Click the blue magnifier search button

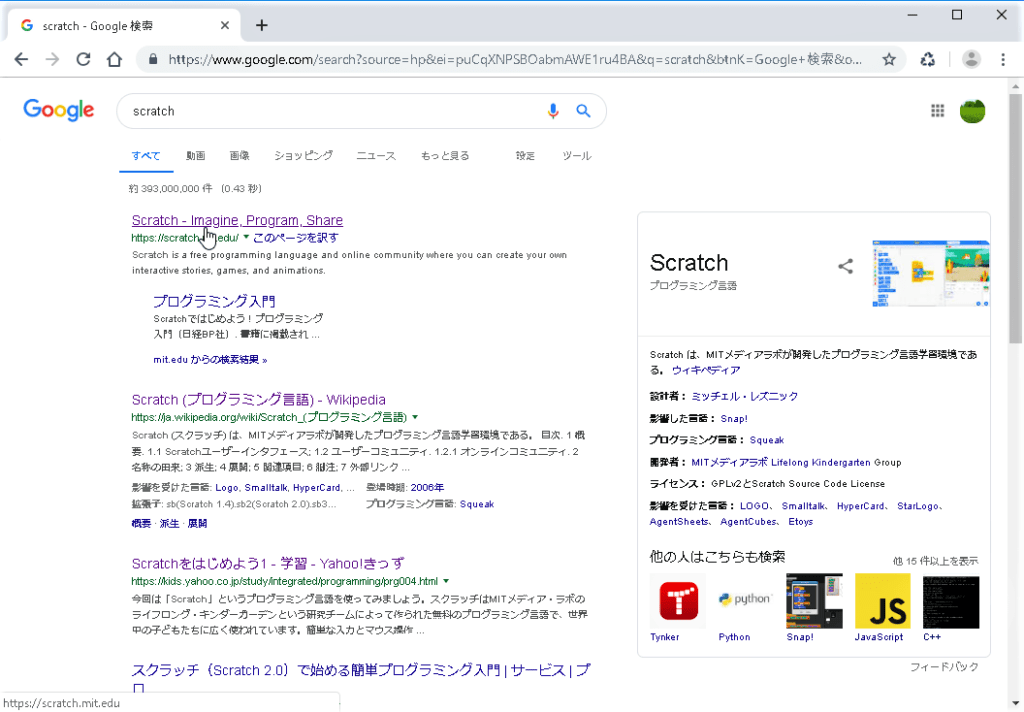tap(583, 111)
